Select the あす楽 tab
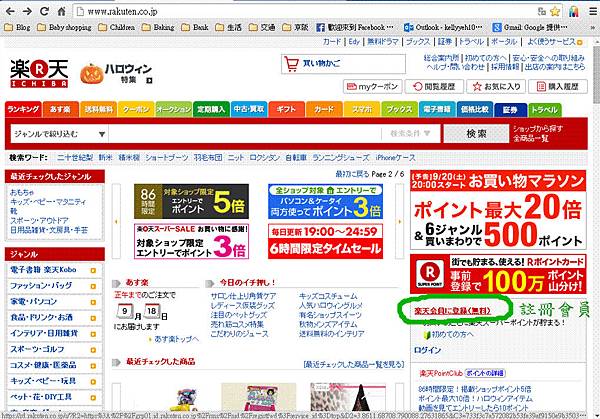This screenshot has width=600, height=419. coord(61,109)
